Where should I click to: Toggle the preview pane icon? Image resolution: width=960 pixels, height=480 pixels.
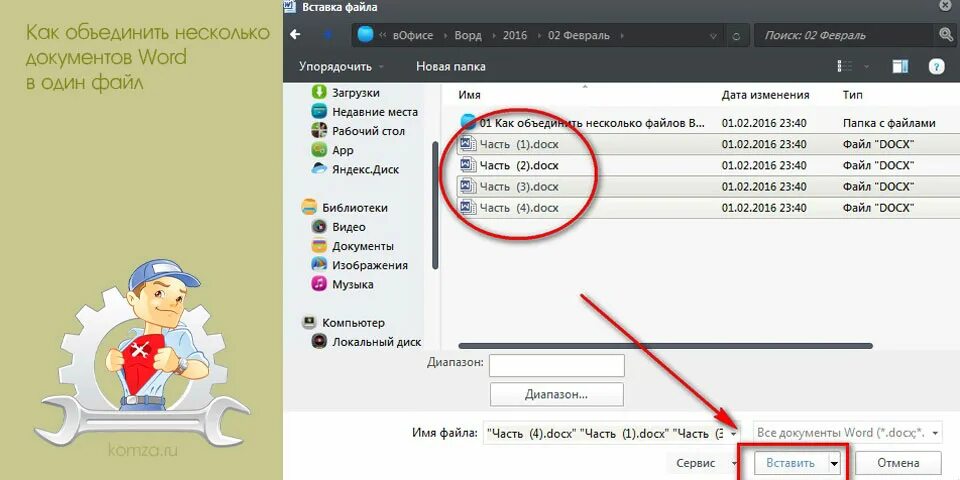[900, 66]
